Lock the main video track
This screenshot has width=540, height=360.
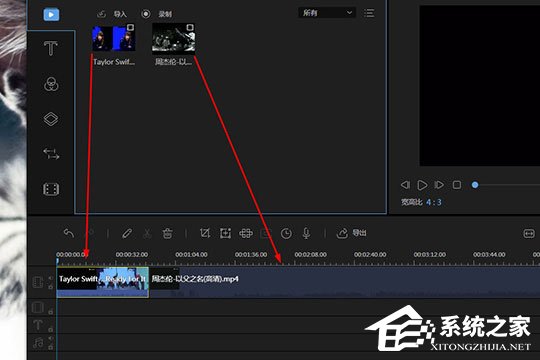pyautogui.click(x=51, y=287)
